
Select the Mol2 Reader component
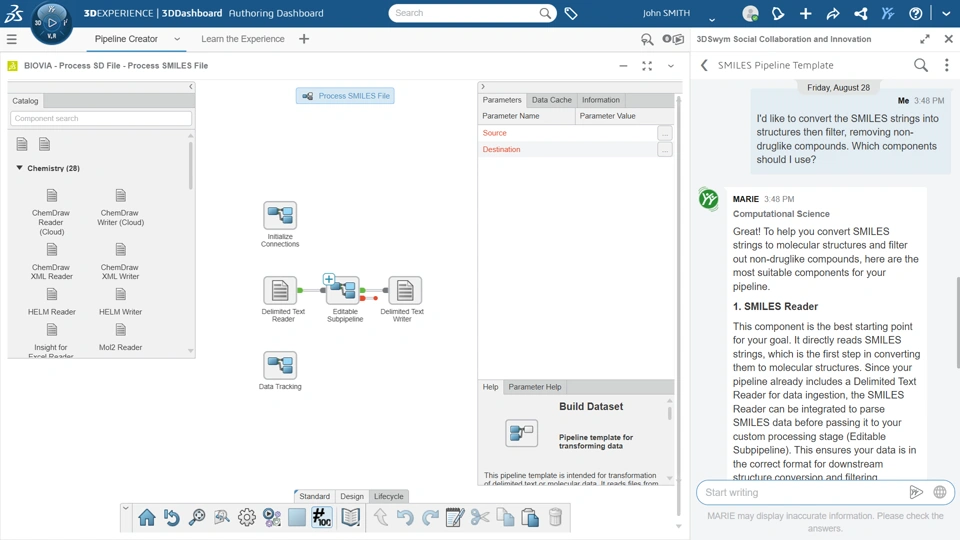[x=121, y=337]
